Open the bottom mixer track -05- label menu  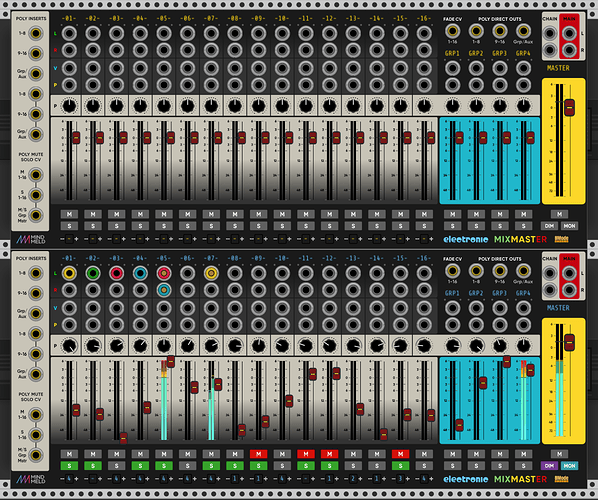(164, 258)
